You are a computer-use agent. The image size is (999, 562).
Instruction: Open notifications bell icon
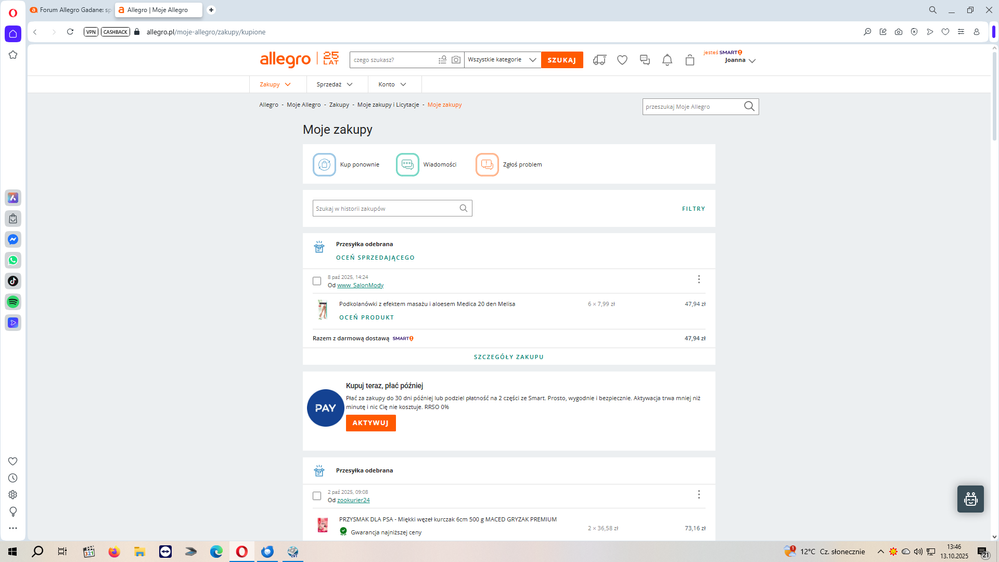coord(667,60)
